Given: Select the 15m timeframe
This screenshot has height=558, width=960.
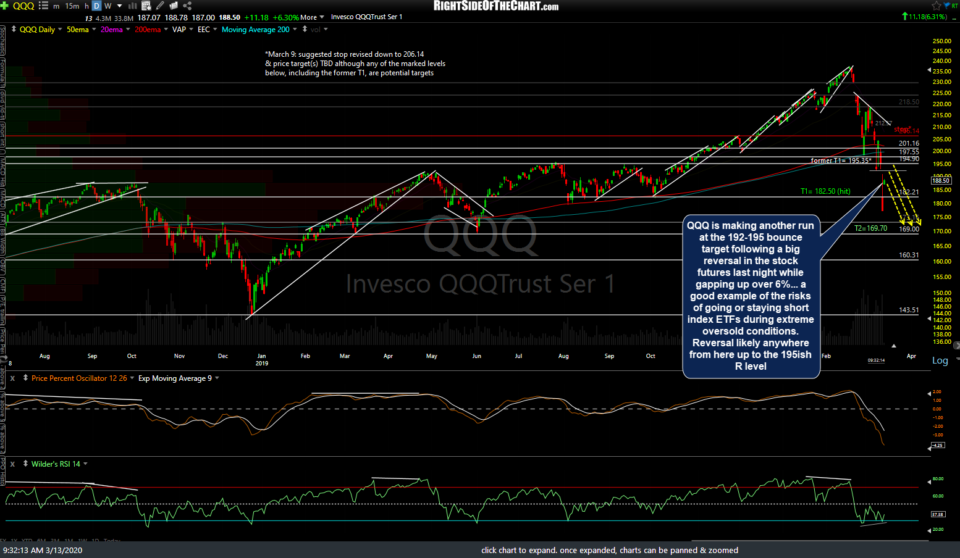Looking at the screenshot, I should coord(72,6).
